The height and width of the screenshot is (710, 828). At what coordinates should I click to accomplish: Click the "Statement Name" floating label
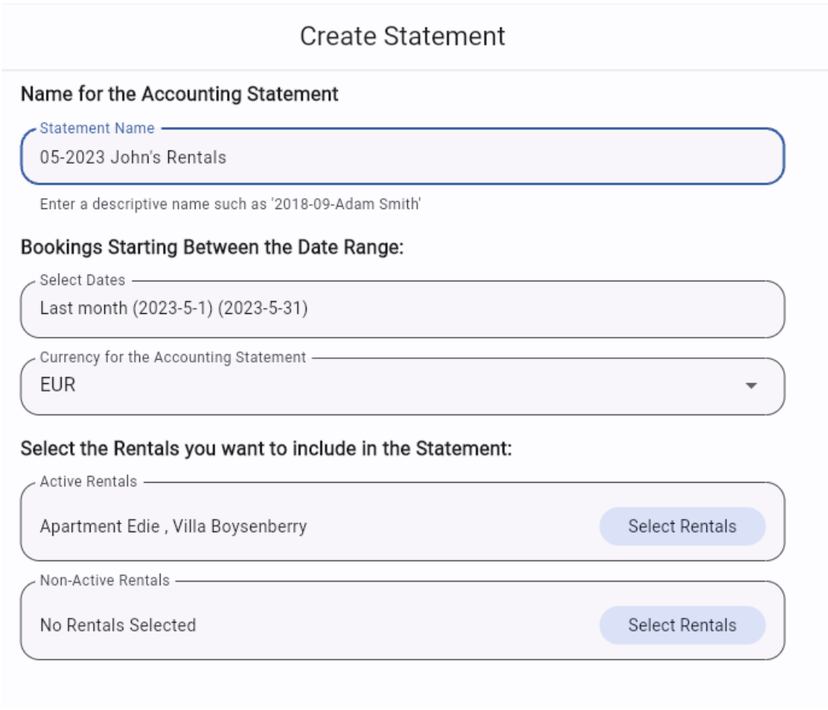(x=97, y=129)
